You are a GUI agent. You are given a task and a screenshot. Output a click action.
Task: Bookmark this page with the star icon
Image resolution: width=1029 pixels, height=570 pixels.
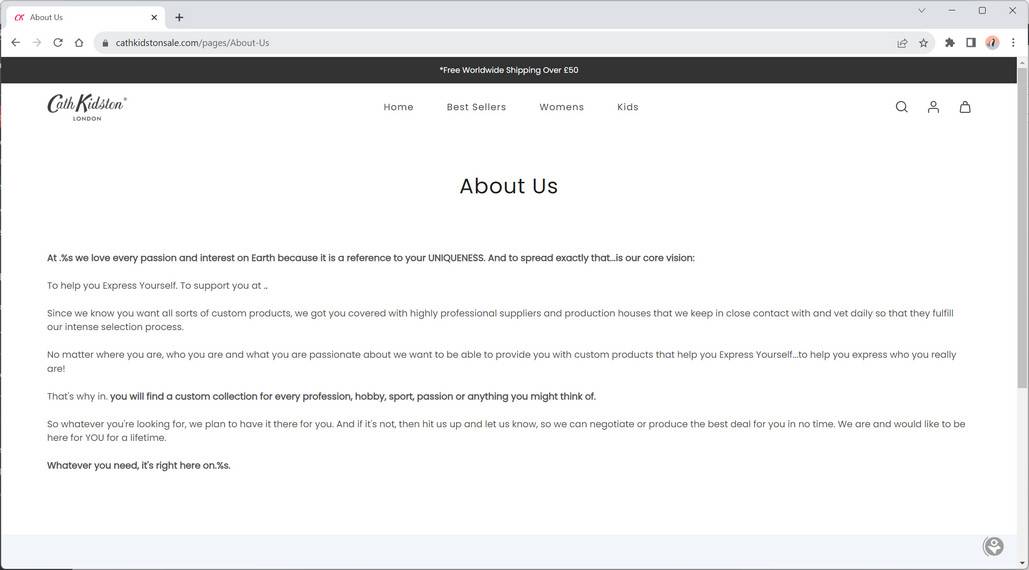coord(923,43)
